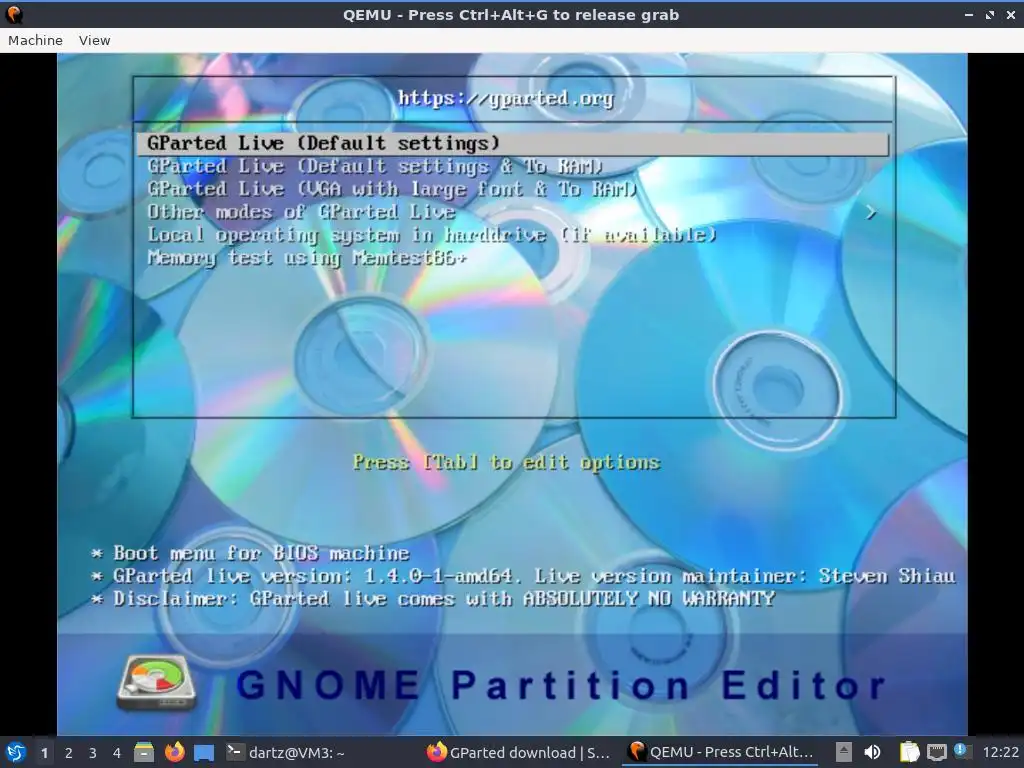Open the clipboard manager tray icon
The width and height of the screenshot is (1024, 768).
coord(909,752)
